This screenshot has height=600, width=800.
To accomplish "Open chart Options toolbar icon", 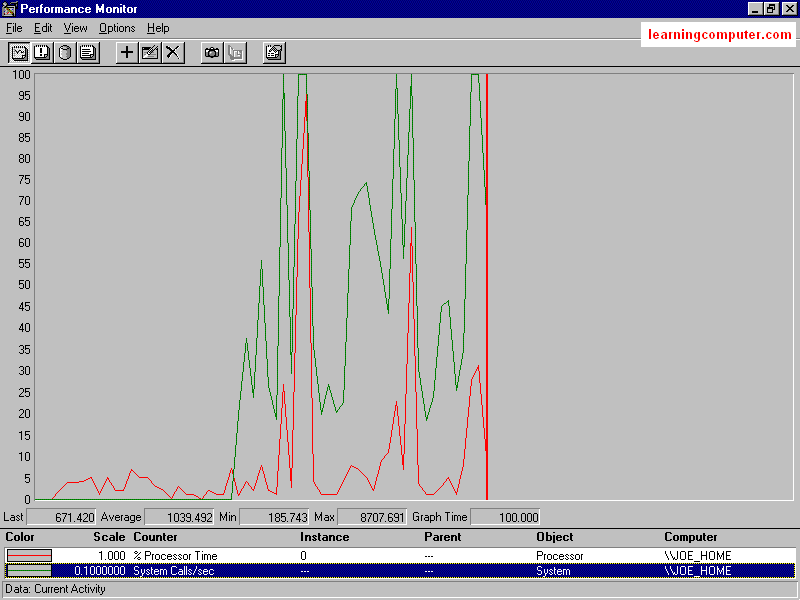I will coord(274,53).
